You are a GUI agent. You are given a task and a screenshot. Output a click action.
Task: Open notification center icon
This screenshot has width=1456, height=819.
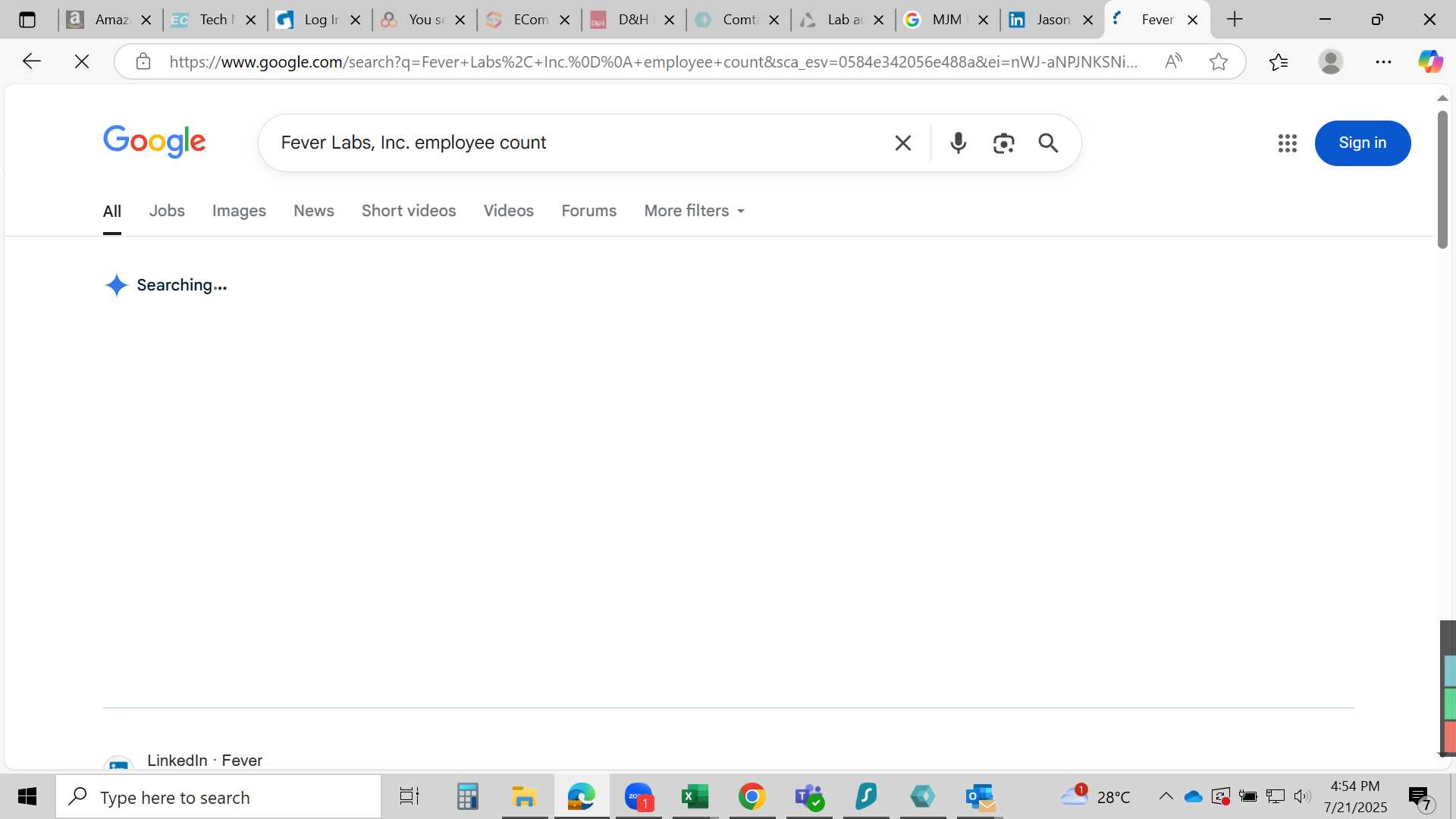[x=1419, y=796]
